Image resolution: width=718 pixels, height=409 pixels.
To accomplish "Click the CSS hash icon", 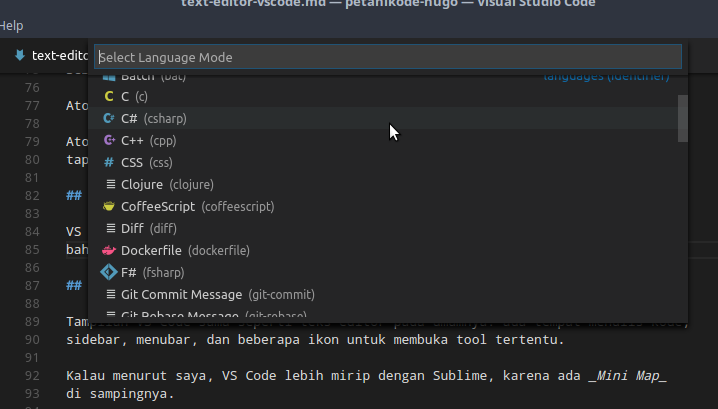I will (x=109, y=162).
